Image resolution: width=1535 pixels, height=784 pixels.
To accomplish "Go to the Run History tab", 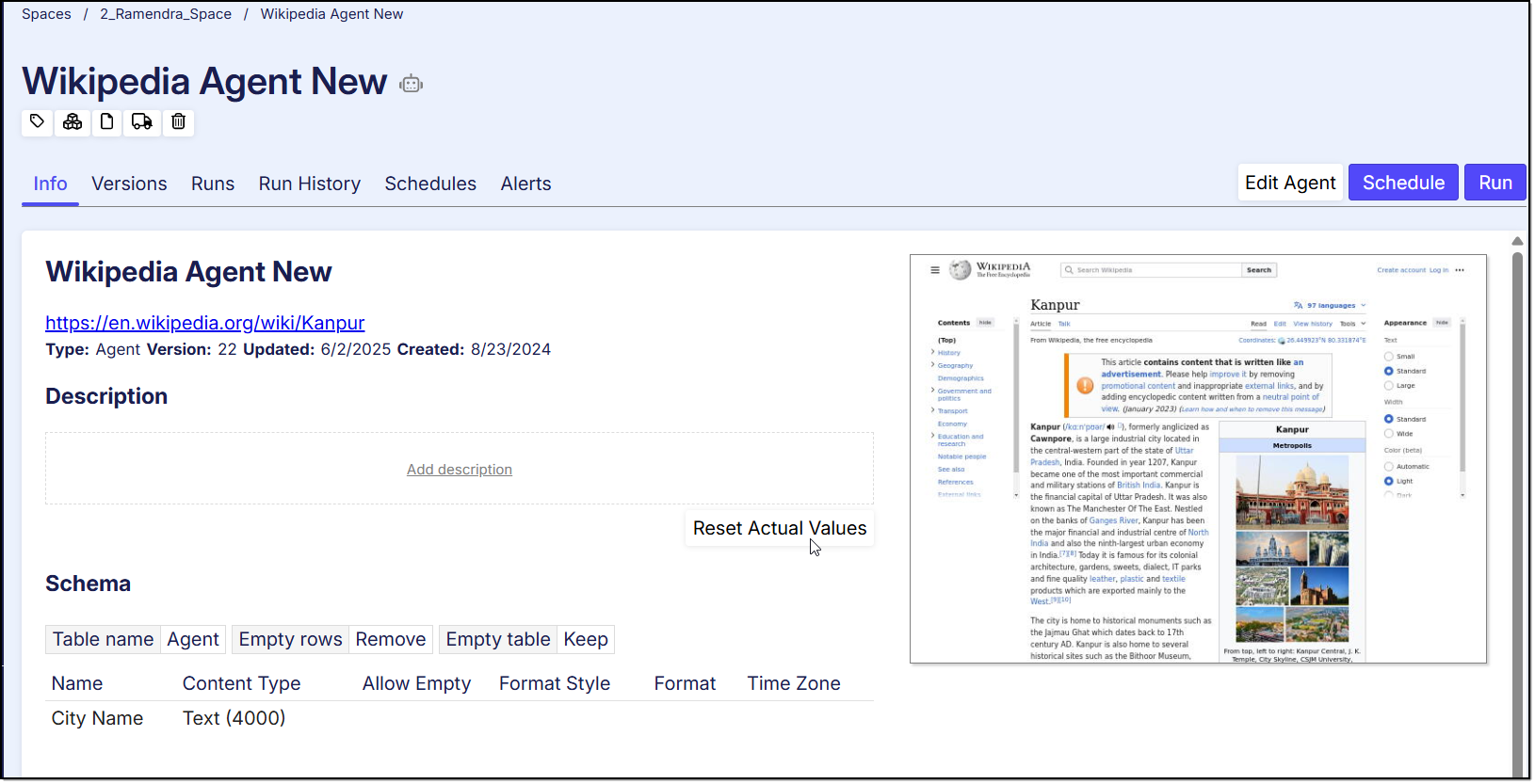I will pyautogui.click(x=309, y=184).
